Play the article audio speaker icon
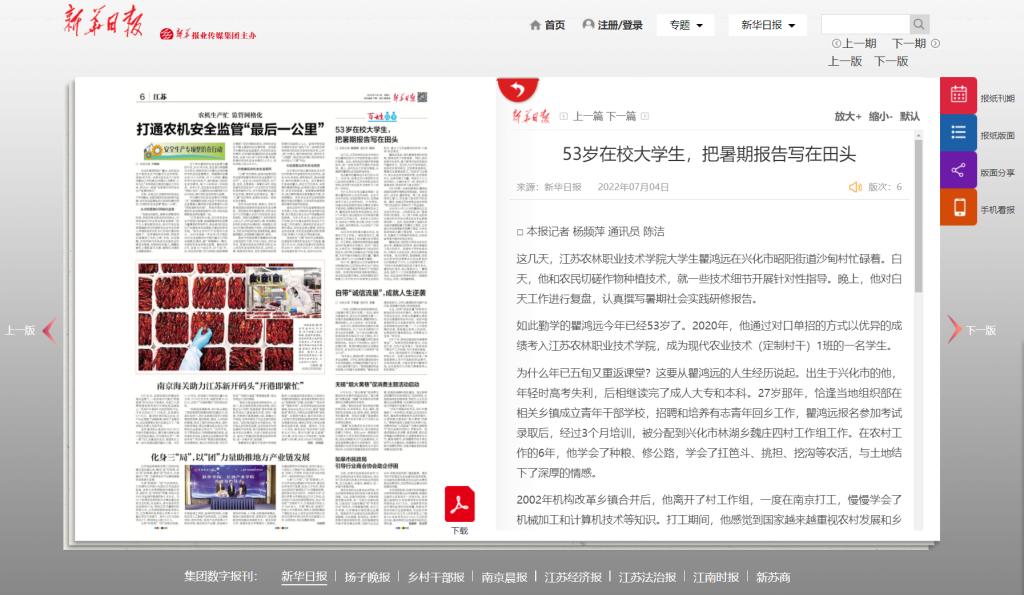The width and height of the screenshot is (1024, 595). 855,187
